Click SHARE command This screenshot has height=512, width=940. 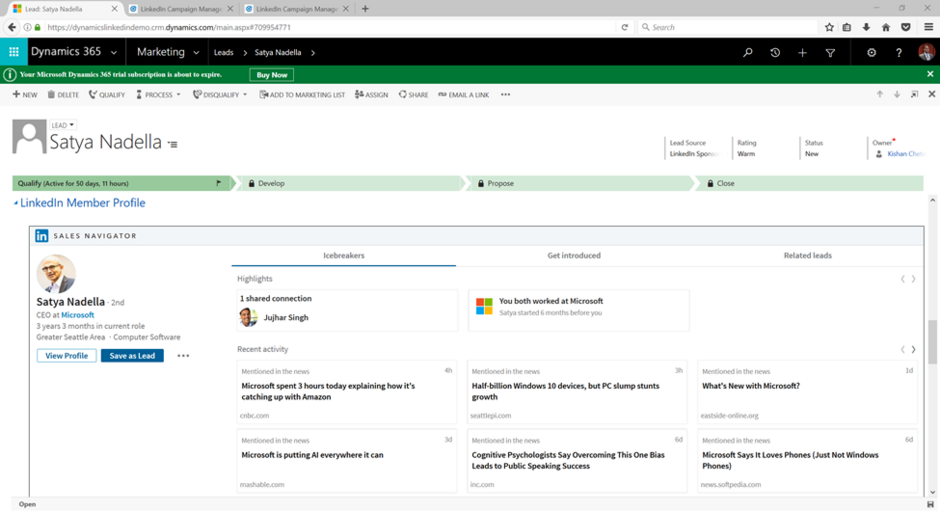(414, 95)
